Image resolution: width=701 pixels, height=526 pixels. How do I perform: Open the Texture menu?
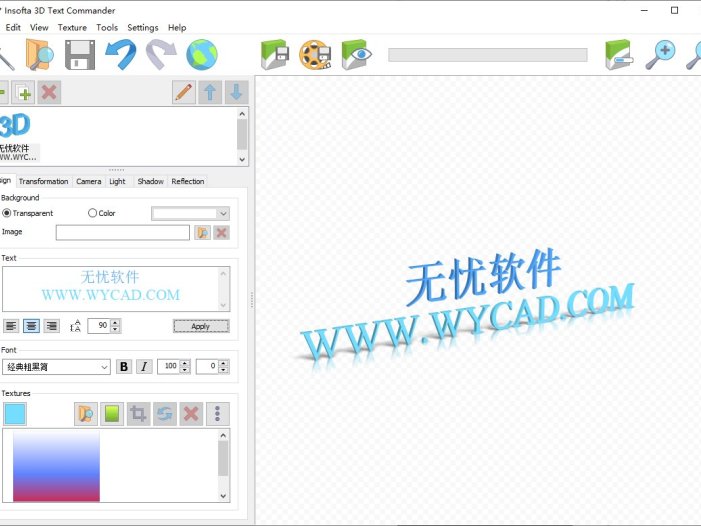pyautogui.click(x=72, y=28)
